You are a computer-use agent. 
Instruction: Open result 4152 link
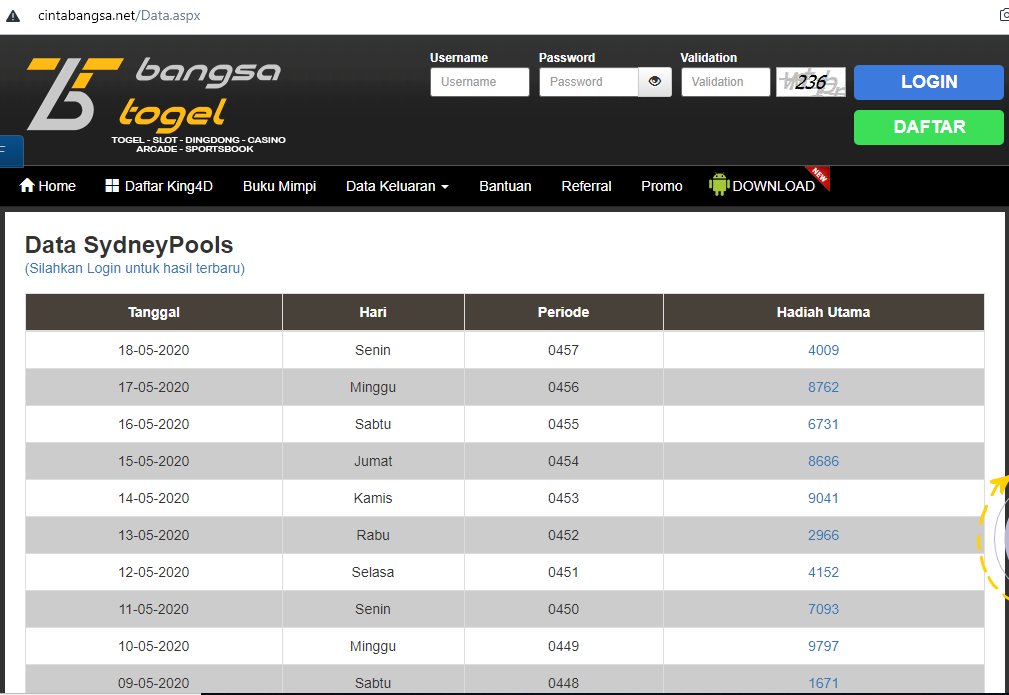823,572
